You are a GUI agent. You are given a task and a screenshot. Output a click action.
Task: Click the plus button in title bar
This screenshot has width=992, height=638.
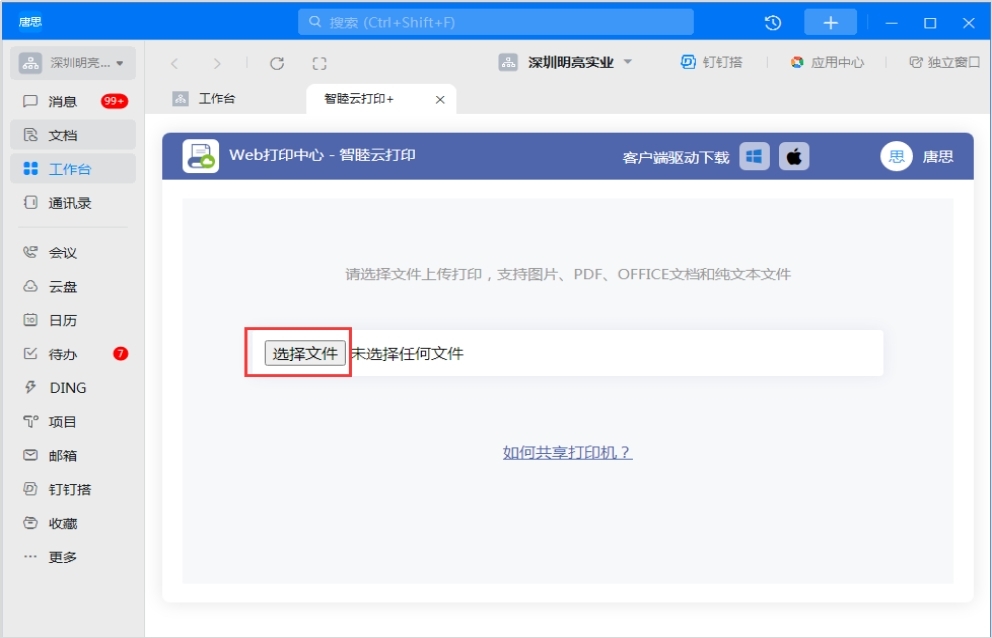830,23
